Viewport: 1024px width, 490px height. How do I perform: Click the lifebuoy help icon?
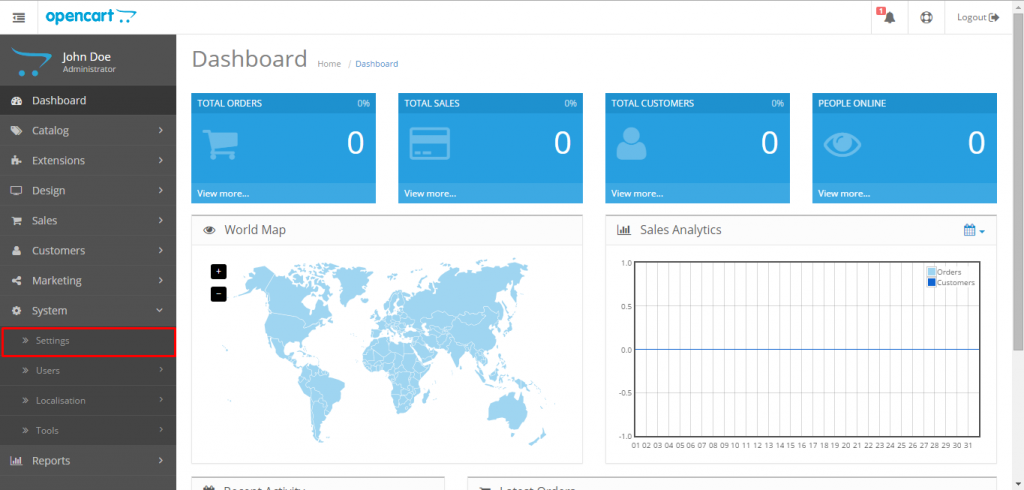coord(926,17)
